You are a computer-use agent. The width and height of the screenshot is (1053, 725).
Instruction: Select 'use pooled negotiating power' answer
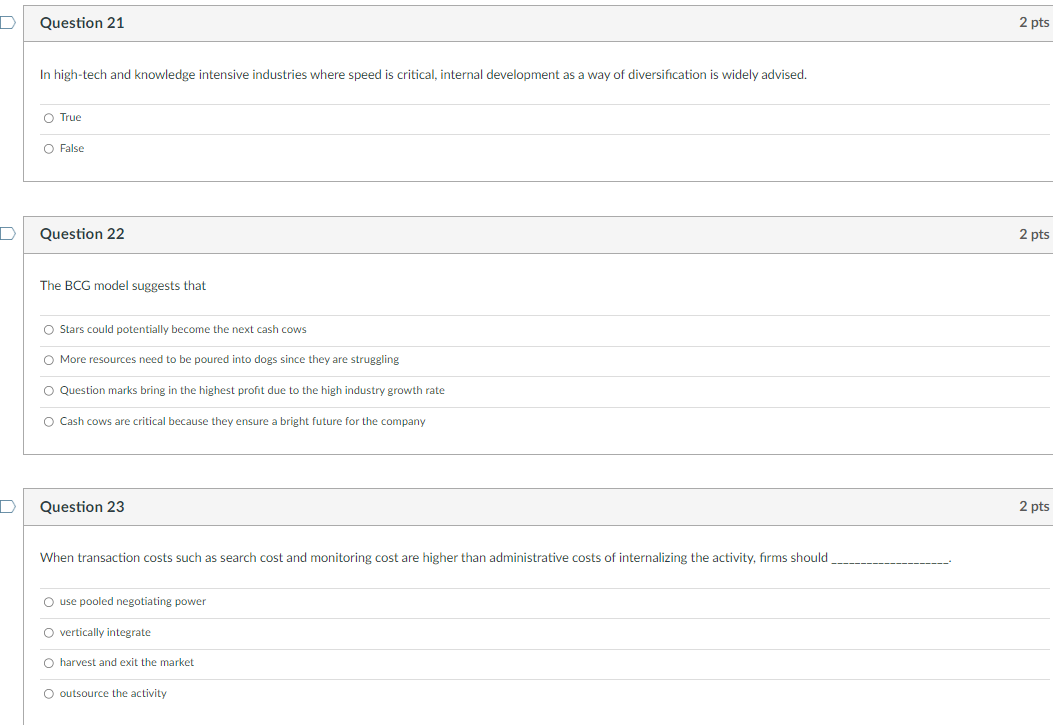(48, 602)
